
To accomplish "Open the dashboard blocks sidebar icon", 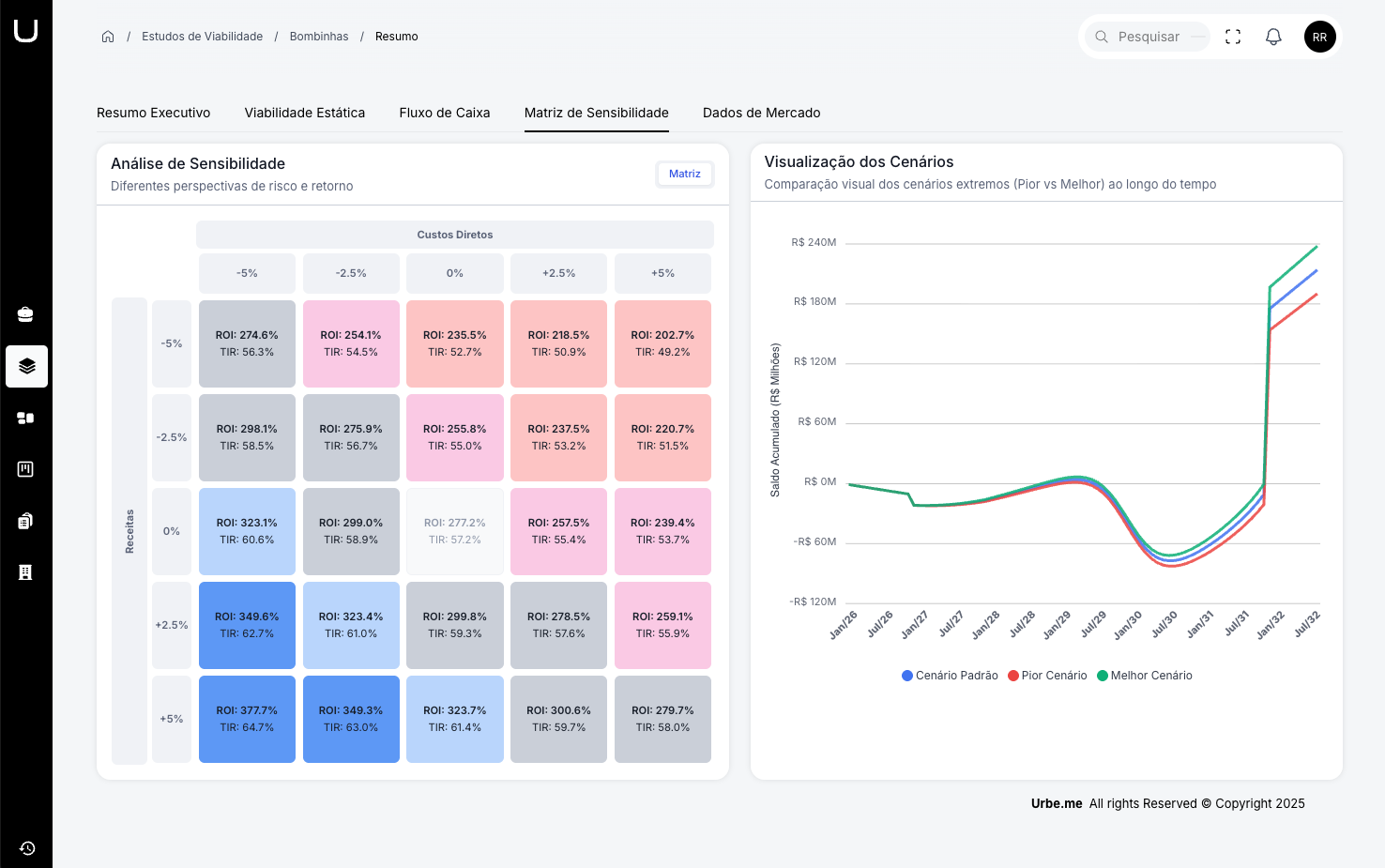I will [26, 418].
